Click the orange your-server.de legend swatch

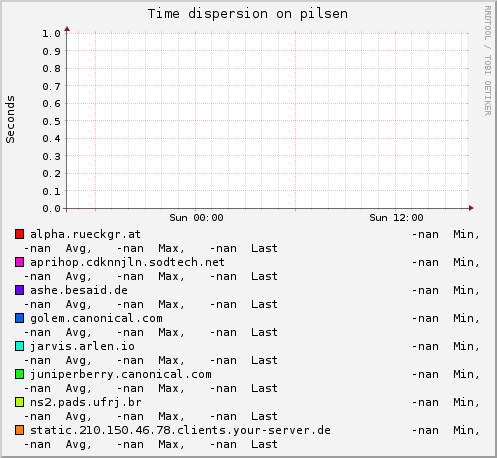click(19, 430)
